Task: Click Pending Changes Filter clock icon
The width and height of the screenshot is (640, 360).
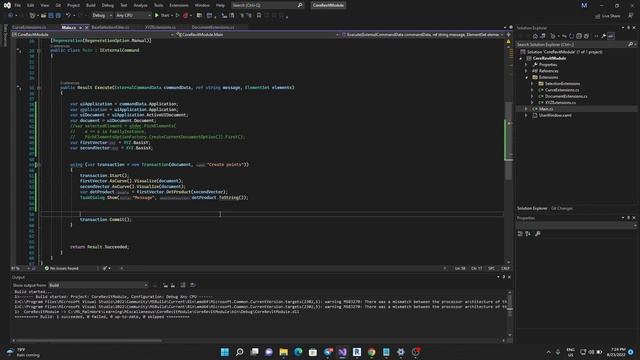Action: [553, 36]
